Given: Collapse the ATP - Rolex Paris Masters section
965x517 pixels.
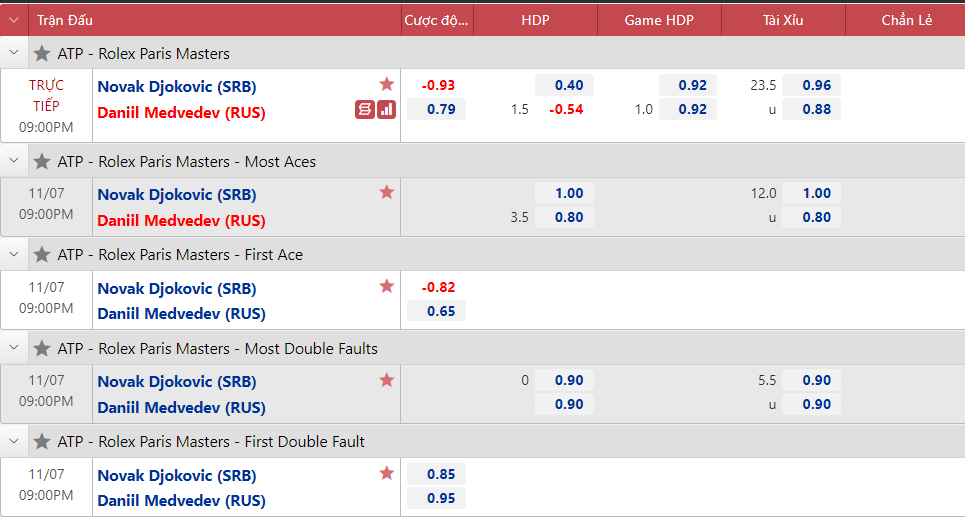Looking at the screenshot, I should [14, 53].
